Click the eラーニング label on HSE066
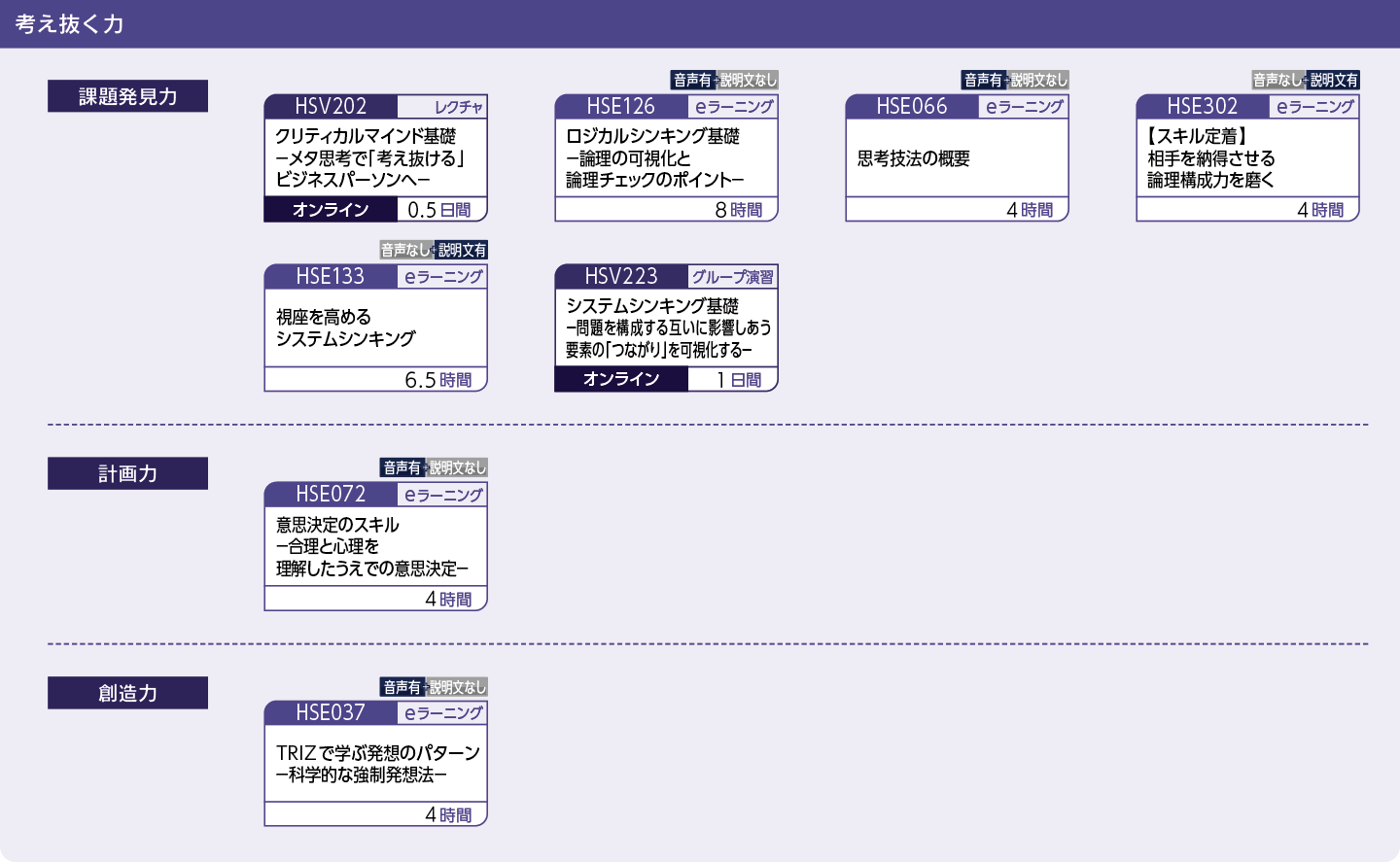 pyautogui.click(x=1025, y=107)
